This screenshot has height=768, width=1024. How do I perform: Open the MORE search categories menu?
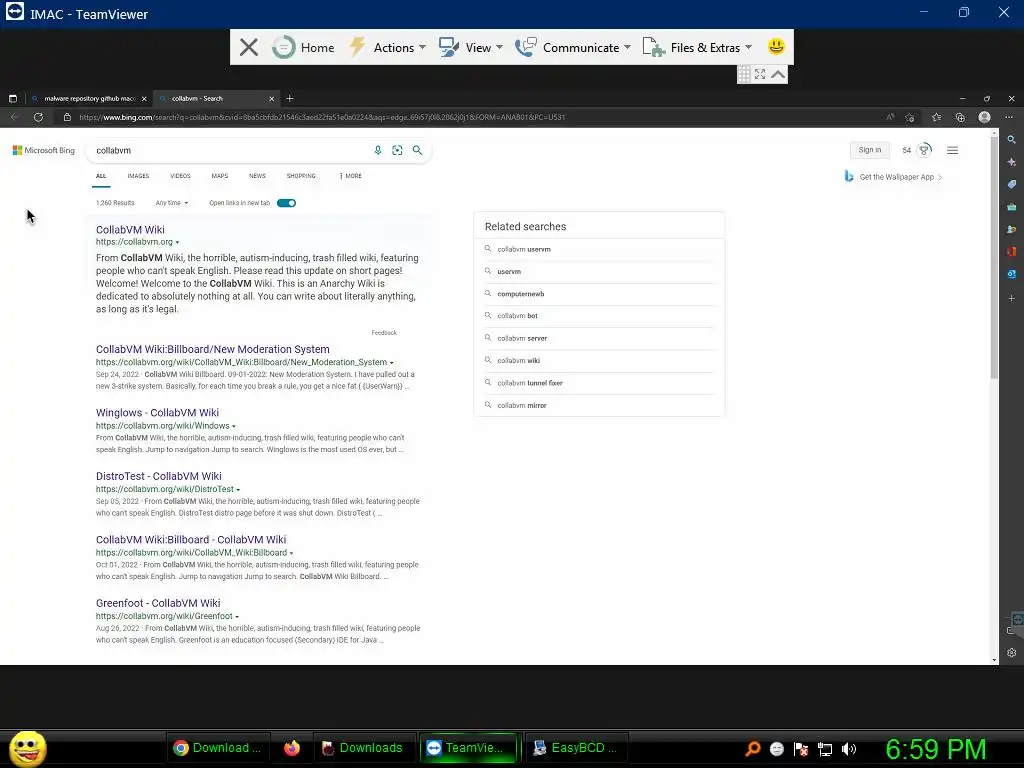tap(351, 176)
